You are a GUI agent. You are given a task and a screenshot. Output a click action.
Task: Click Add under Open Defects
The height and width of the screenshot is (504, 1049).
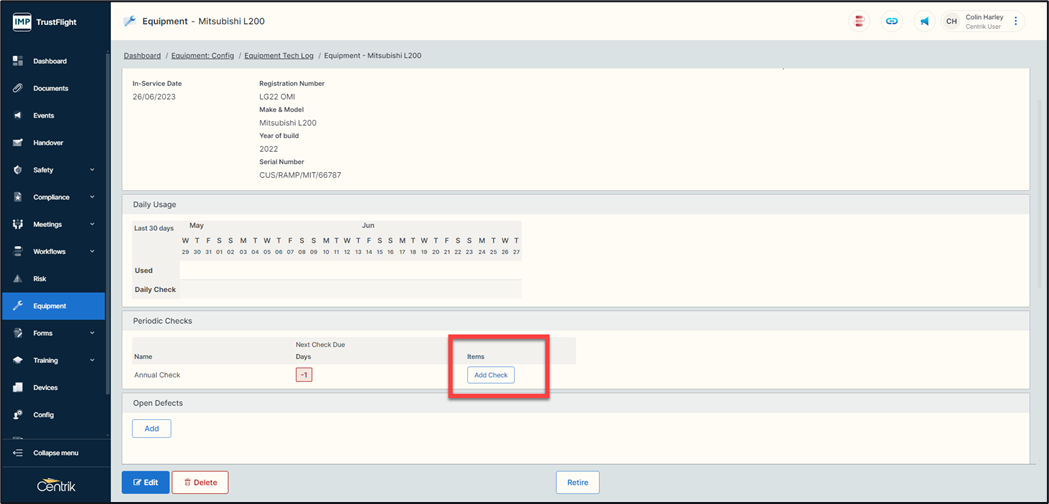click(x=152, y=428)
